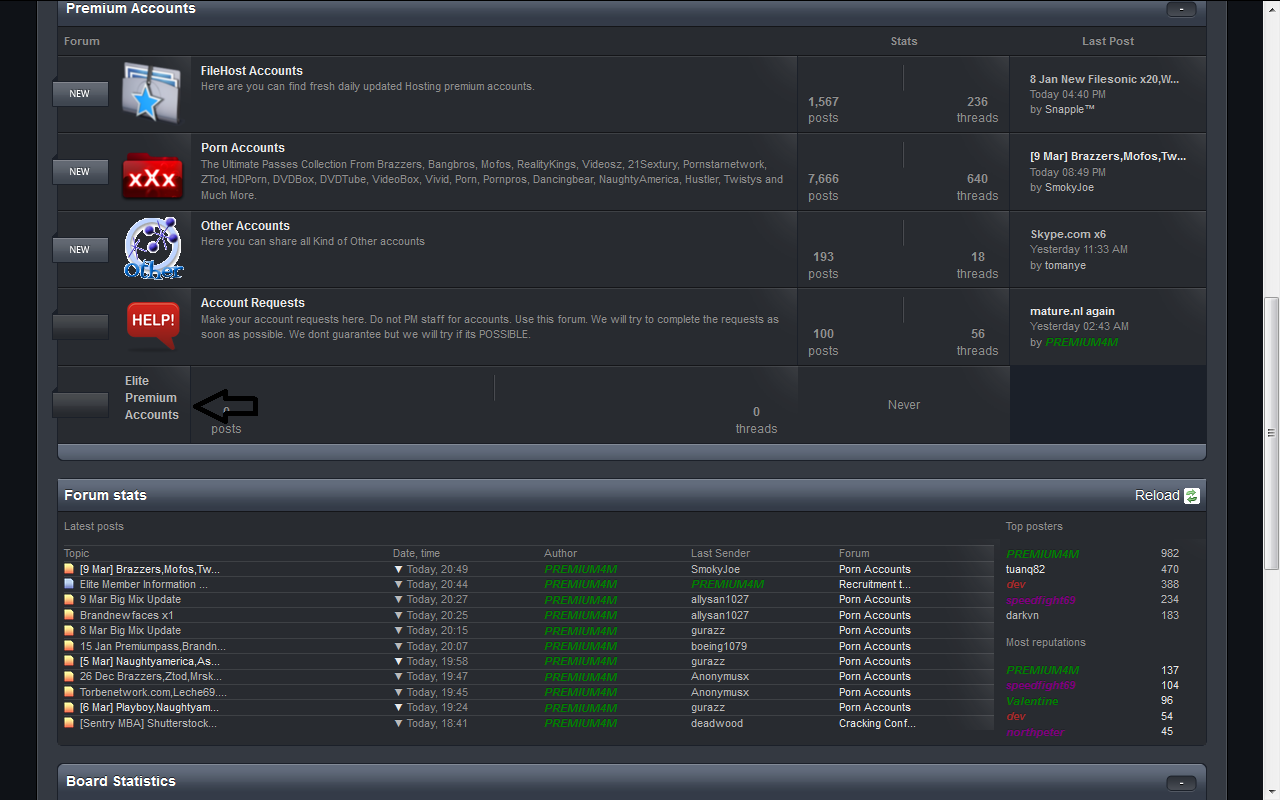Click folder icon beside '[Sentry MBA] Shutterstock' topic

tap(69, 723)
